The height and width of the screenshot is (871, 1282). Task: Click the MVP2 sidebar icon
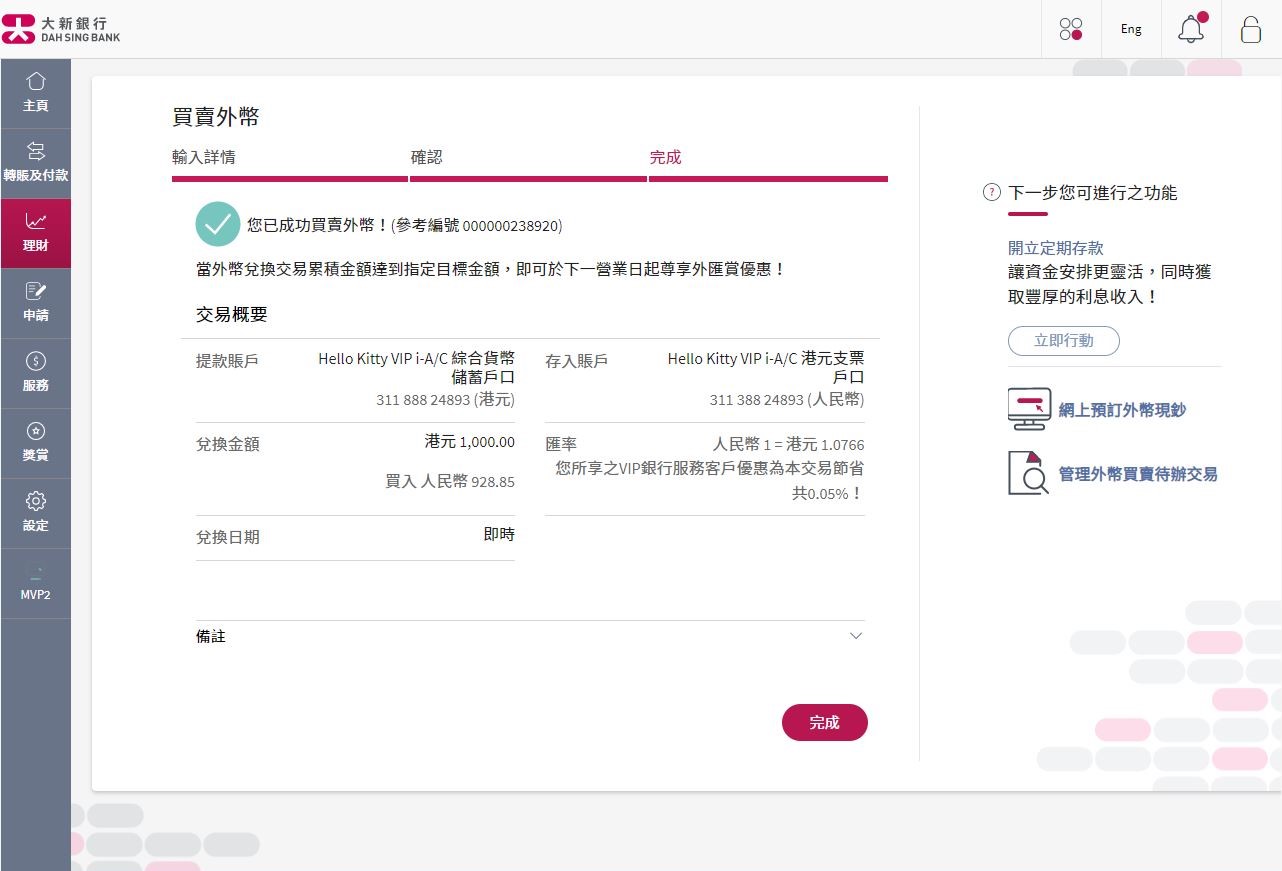click(x=36, y=583)
